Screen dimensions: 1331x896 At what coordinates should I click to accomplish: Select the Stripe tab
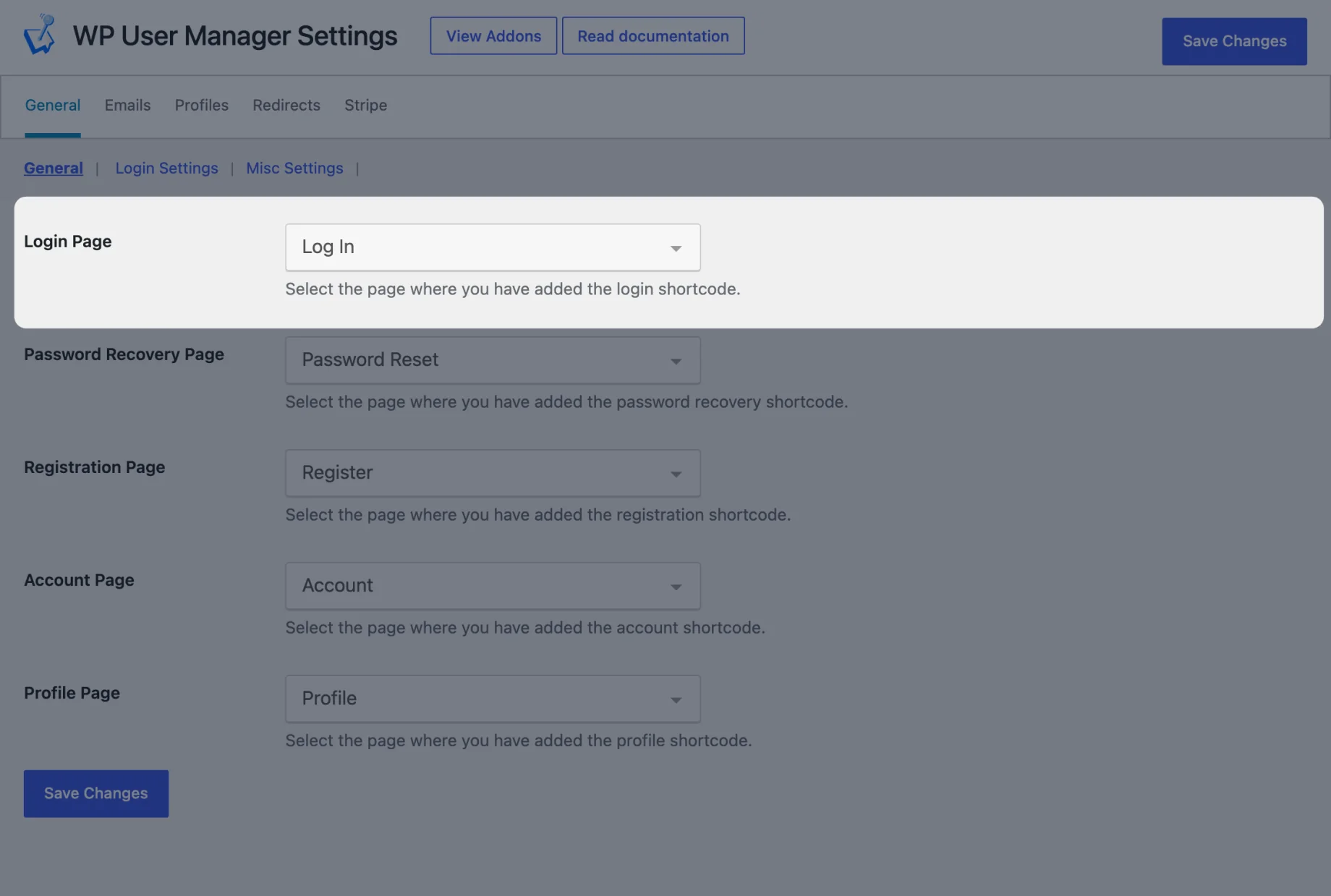tap(365, 105)
